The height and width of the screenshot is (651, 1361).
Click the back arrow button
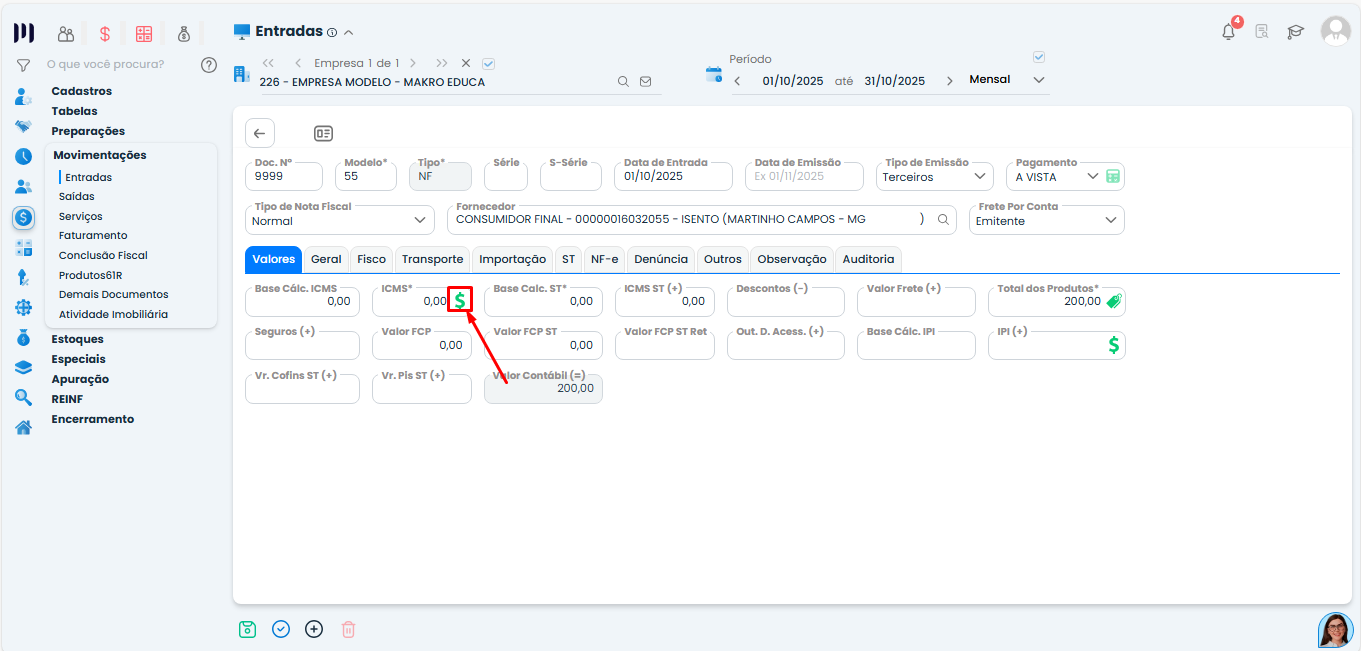[x=260, y=133]
